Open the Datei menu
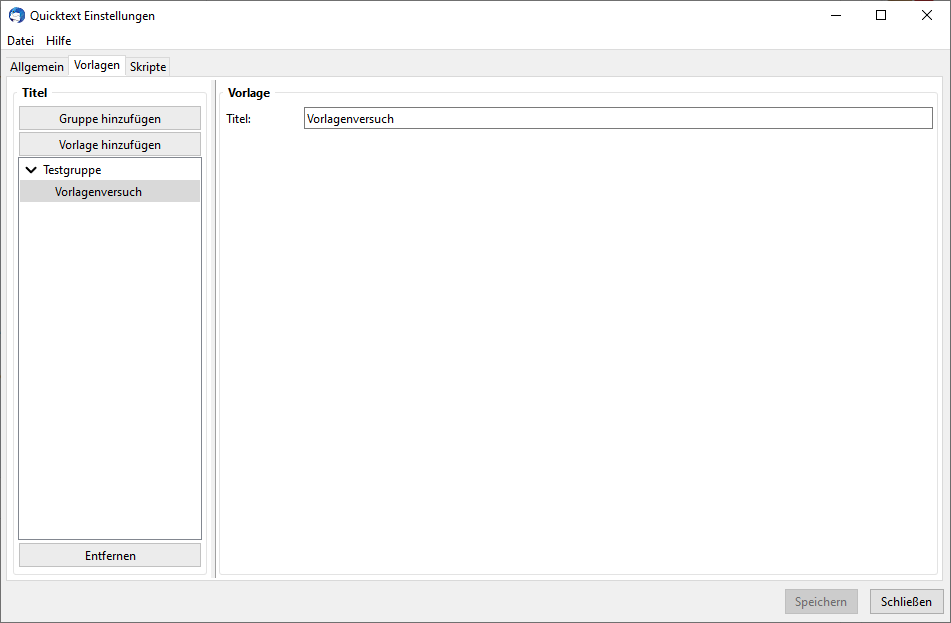Screen dimensions: 951x623 pos(21,41)
